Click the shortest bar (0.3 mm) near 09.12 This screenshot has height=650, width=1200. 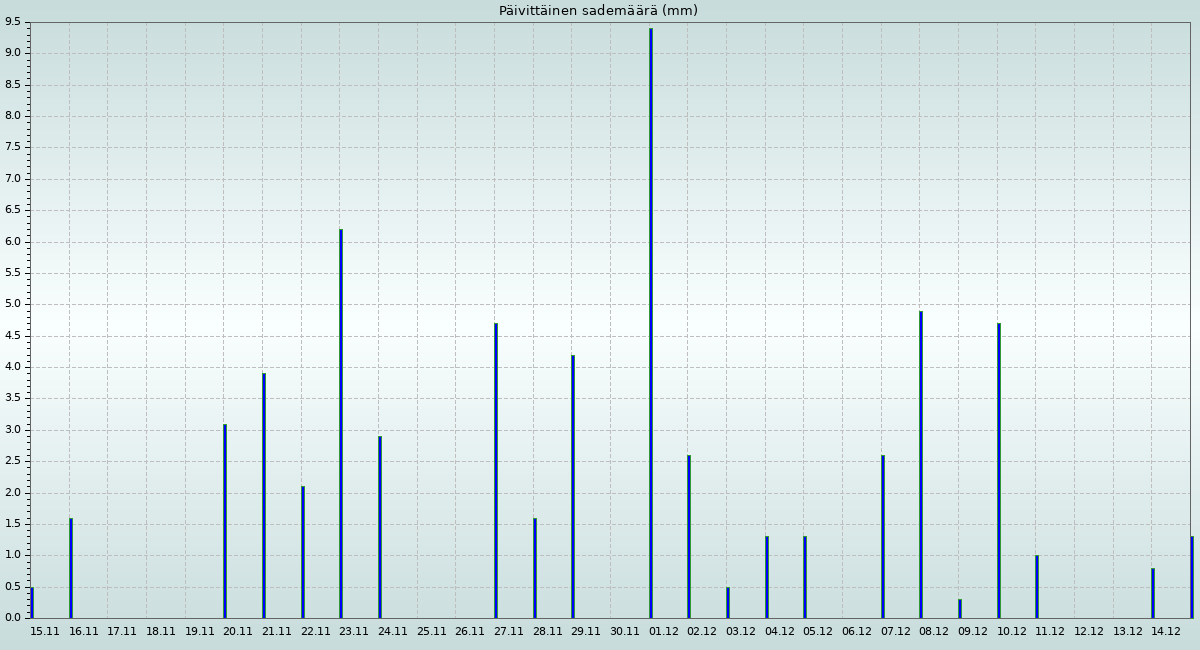click(960, 609)
